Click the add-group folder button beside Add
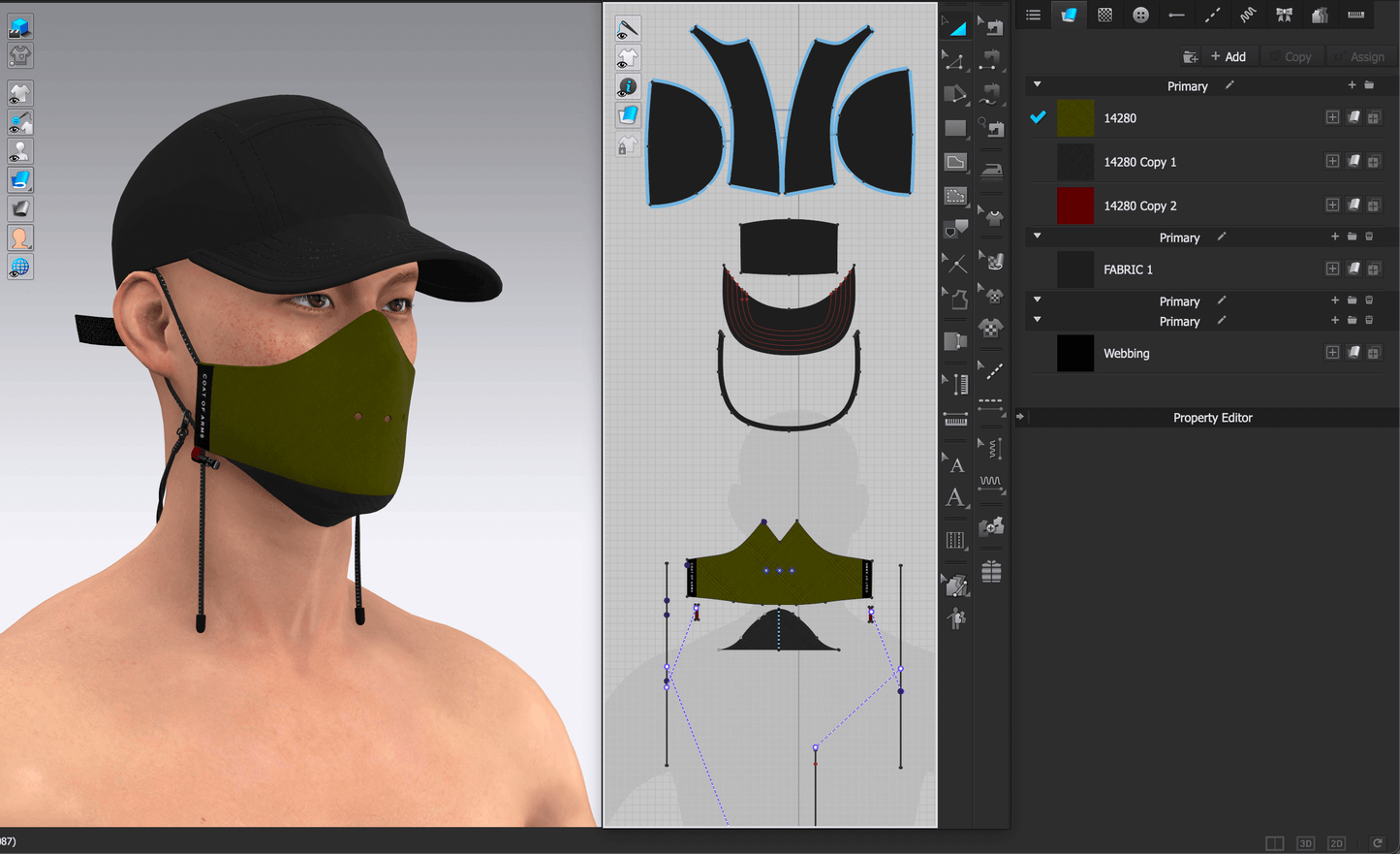This screenshot has width=1400, height=854. click(1190, 57)
